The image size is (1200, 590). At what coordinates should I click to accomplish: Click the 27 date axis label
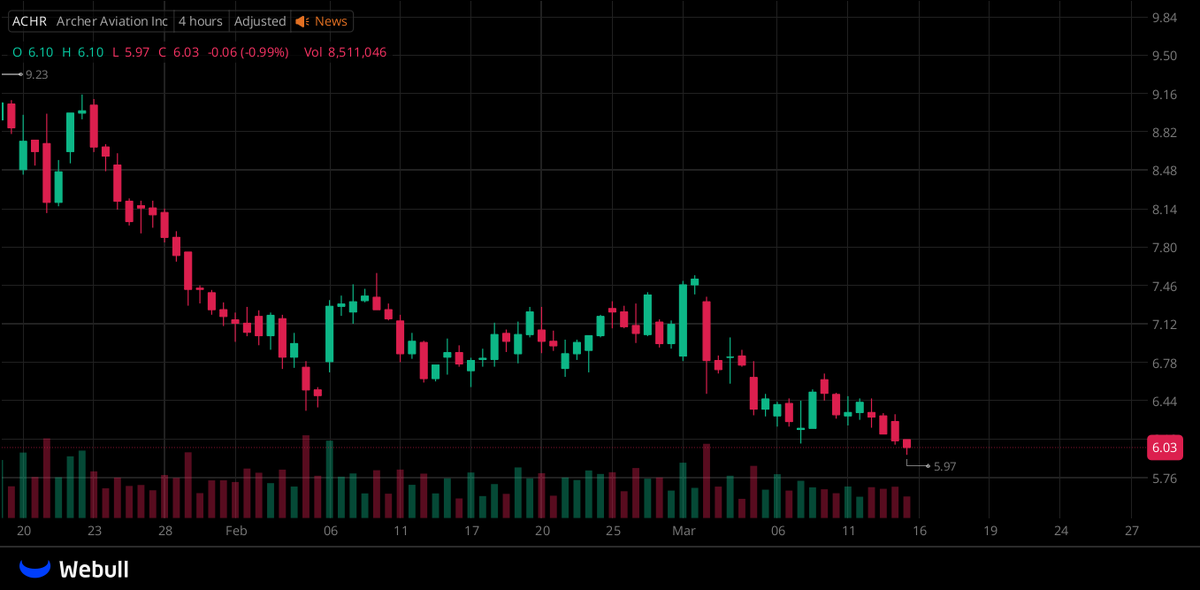click(1132, 531)
